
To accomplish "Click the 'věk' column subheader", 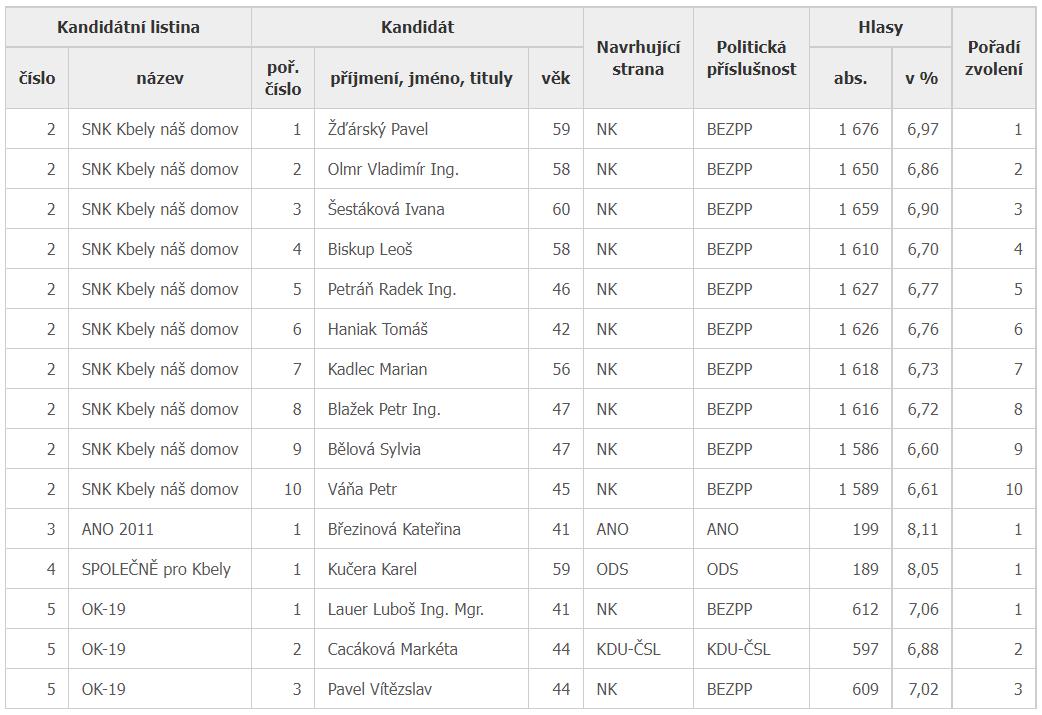I will pos(556,78).
